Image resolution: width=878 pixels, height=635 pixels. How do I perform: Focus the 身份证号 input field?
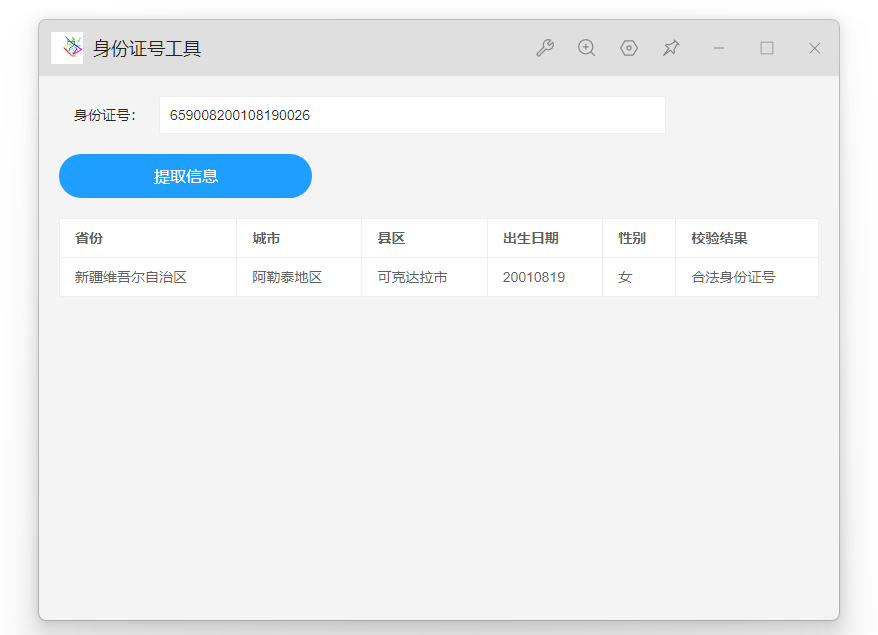coord(412,115)
